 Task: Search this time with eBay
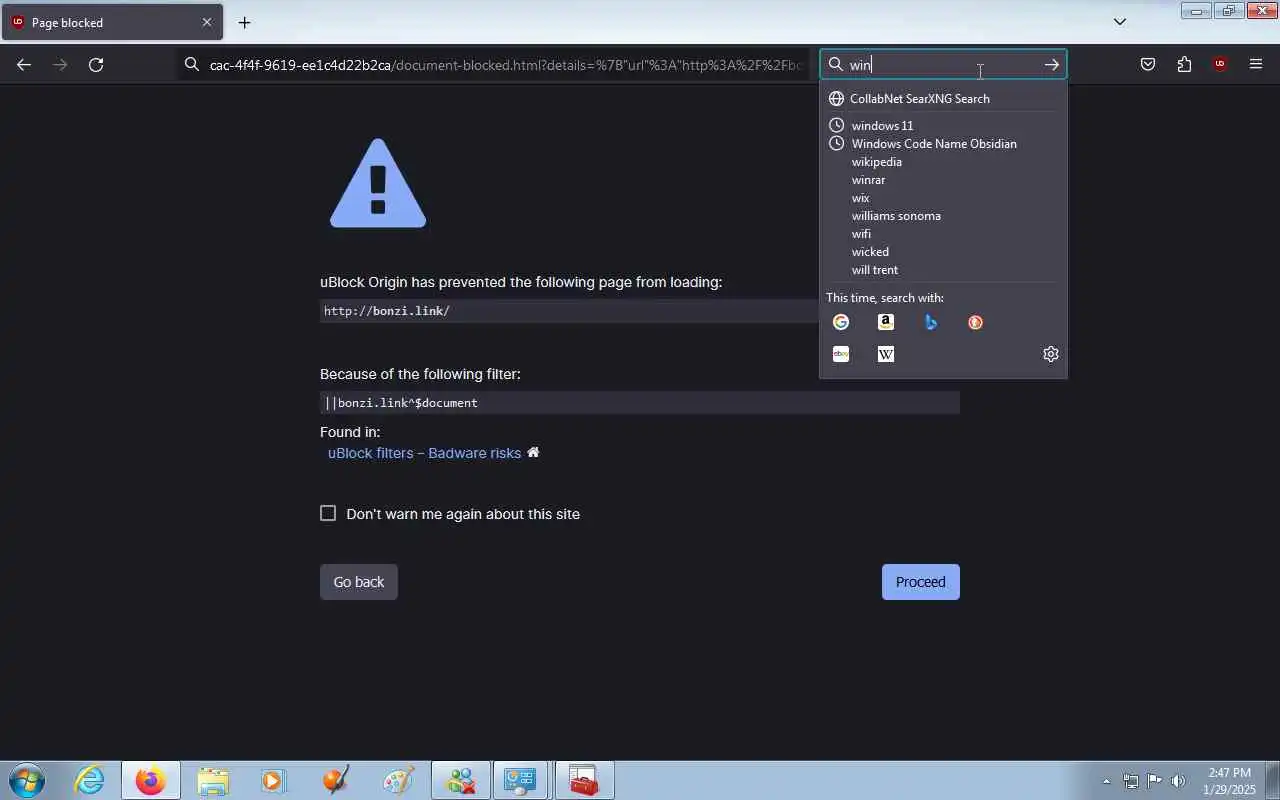(841, 354)
